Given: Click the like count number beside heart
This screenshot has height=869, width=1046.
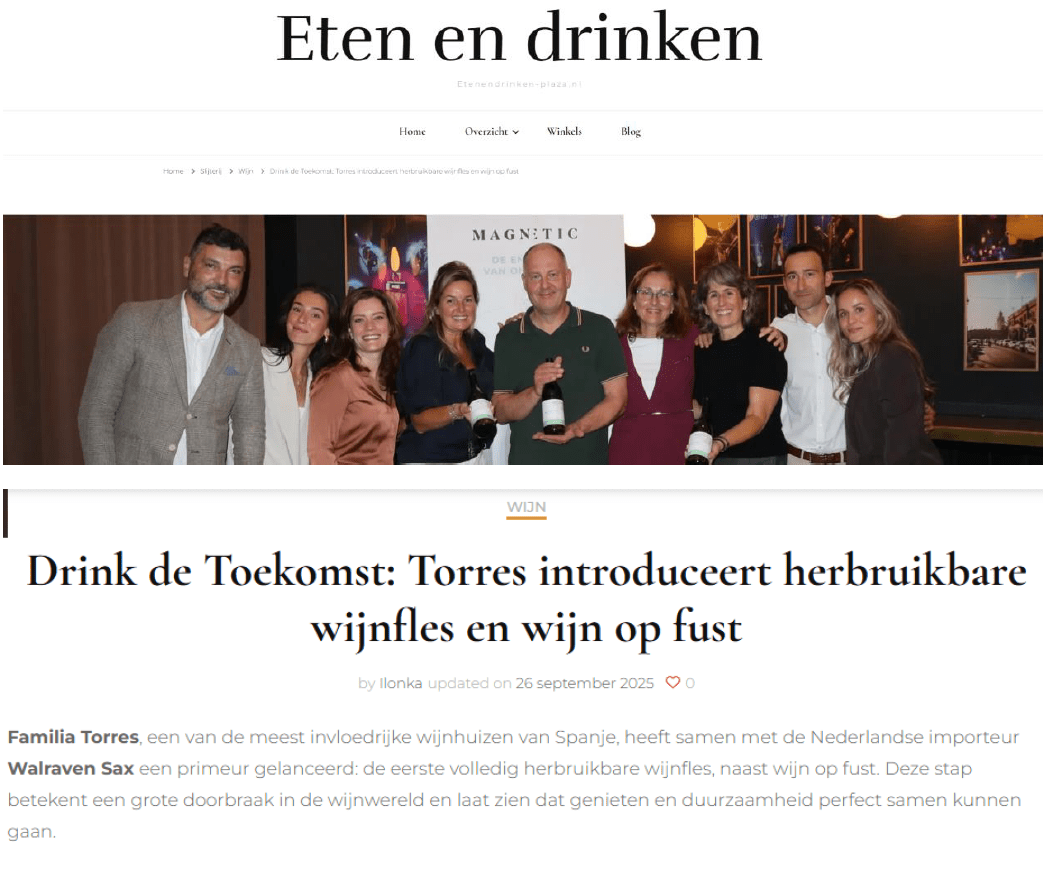Looking at the screenshot, I should click(690, 683).
